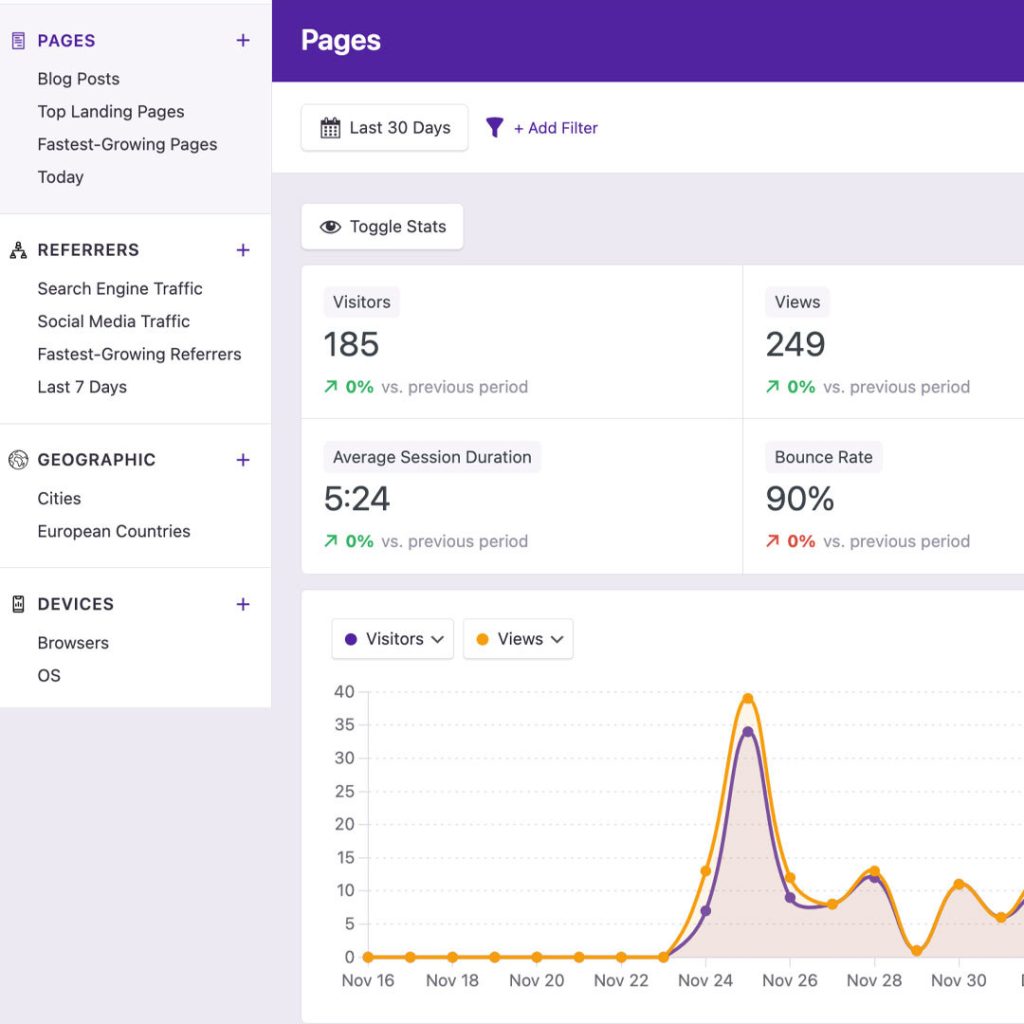Add a new report under Referrers
The height and width of the screenshot is (1024, 1024).
243,250
